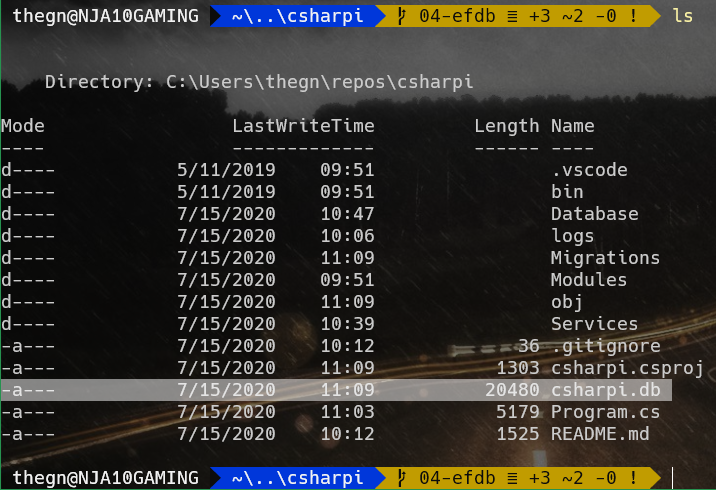
Task: Click the Program.cs file name
Action: click(x=594, y=411)
